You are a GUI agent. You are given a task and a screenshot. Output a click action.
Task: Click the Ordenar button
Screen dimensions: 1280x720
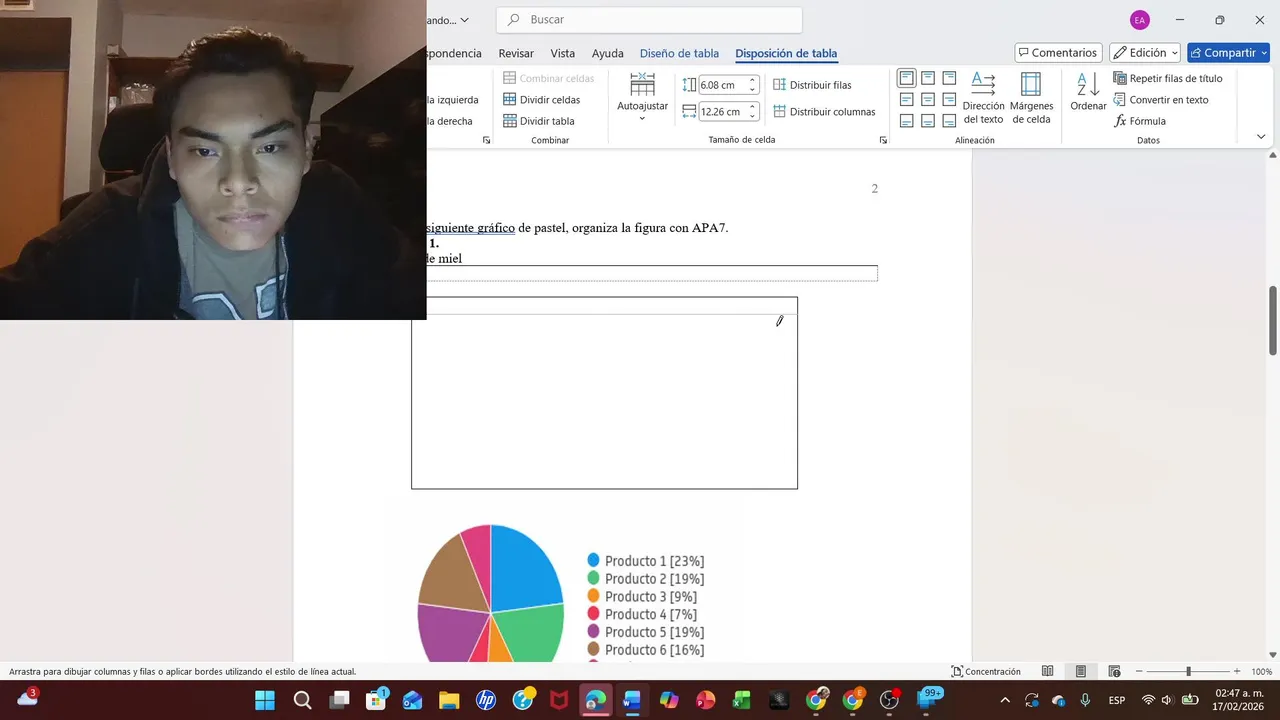point(1088,92)
